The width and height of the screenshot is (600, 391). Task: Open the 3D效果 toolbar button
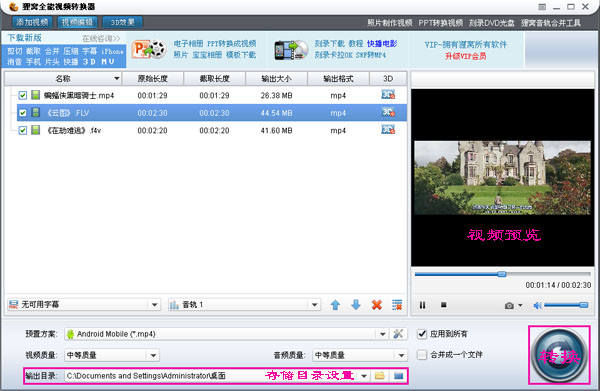point(122,22)
